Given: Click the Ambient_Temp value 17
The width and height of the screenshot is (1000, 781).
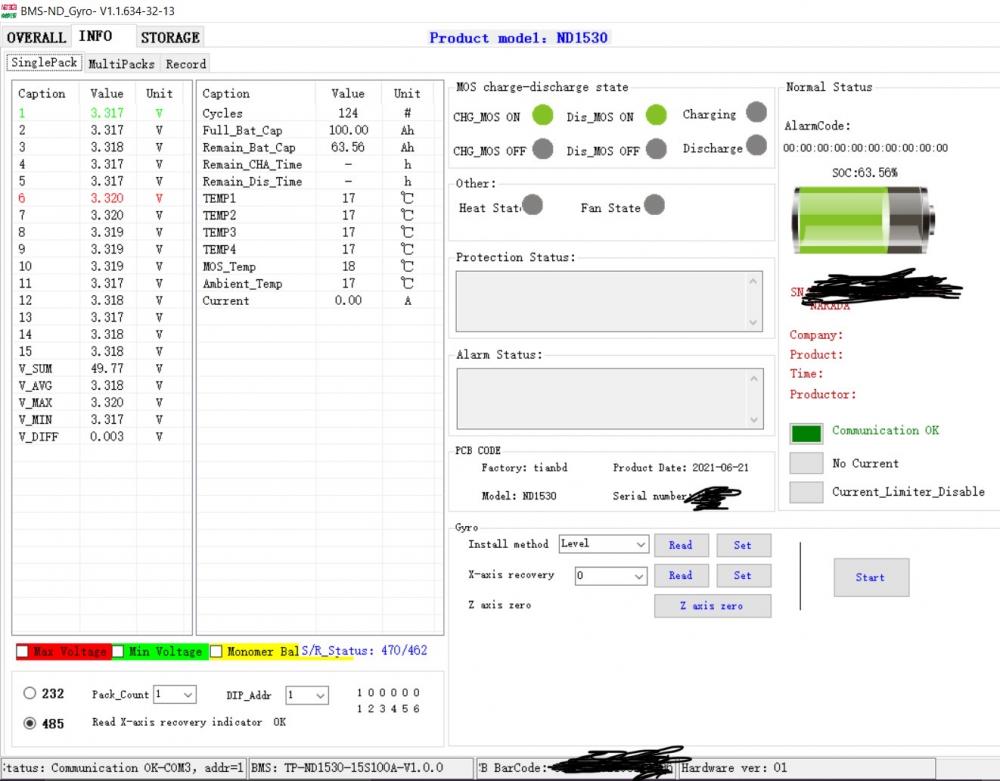Looking at the screenshot, I should (348, 283).
